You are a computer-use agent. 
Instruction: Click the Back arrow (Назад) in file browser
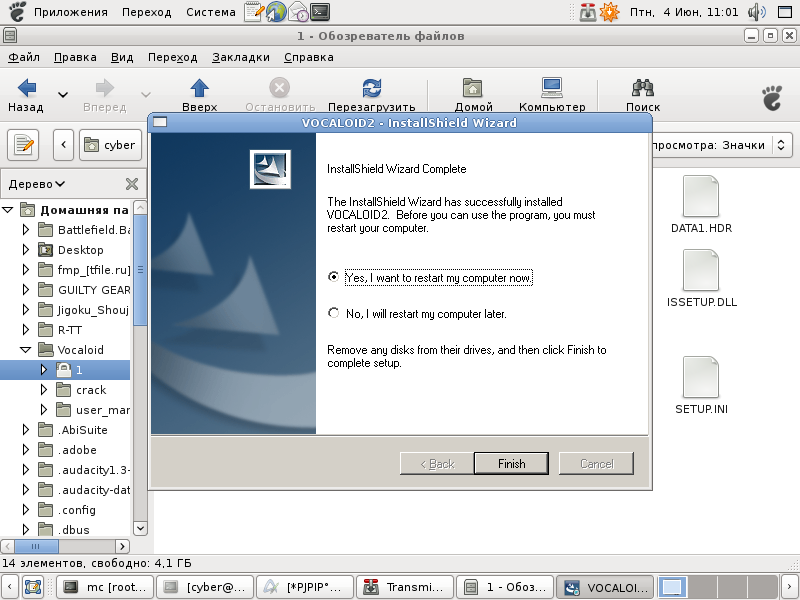tap(26, 95)
